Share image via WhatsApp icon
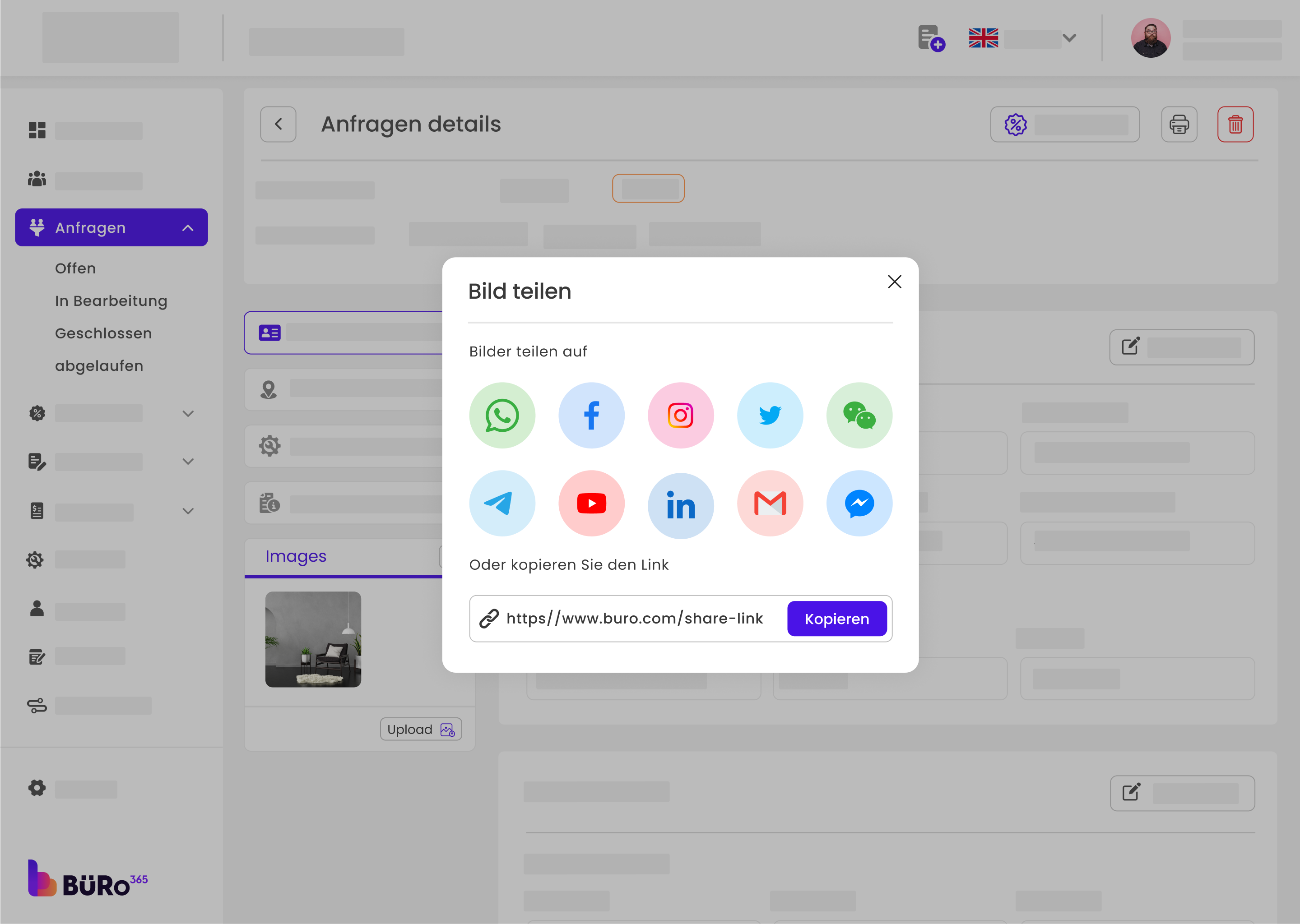Image resolution: width=1300 pixels, height=924 pixels. tap(502, 416)
